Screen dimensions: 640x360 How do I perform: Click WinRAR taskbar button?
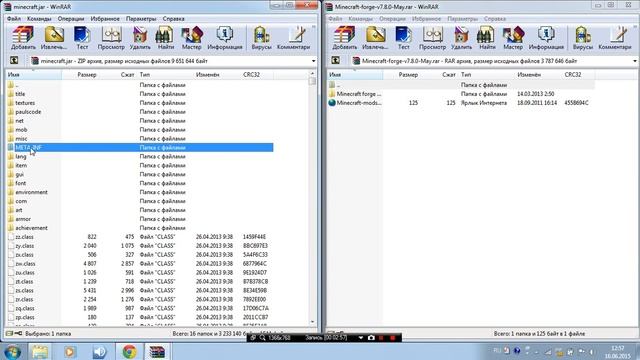[157, 351]
